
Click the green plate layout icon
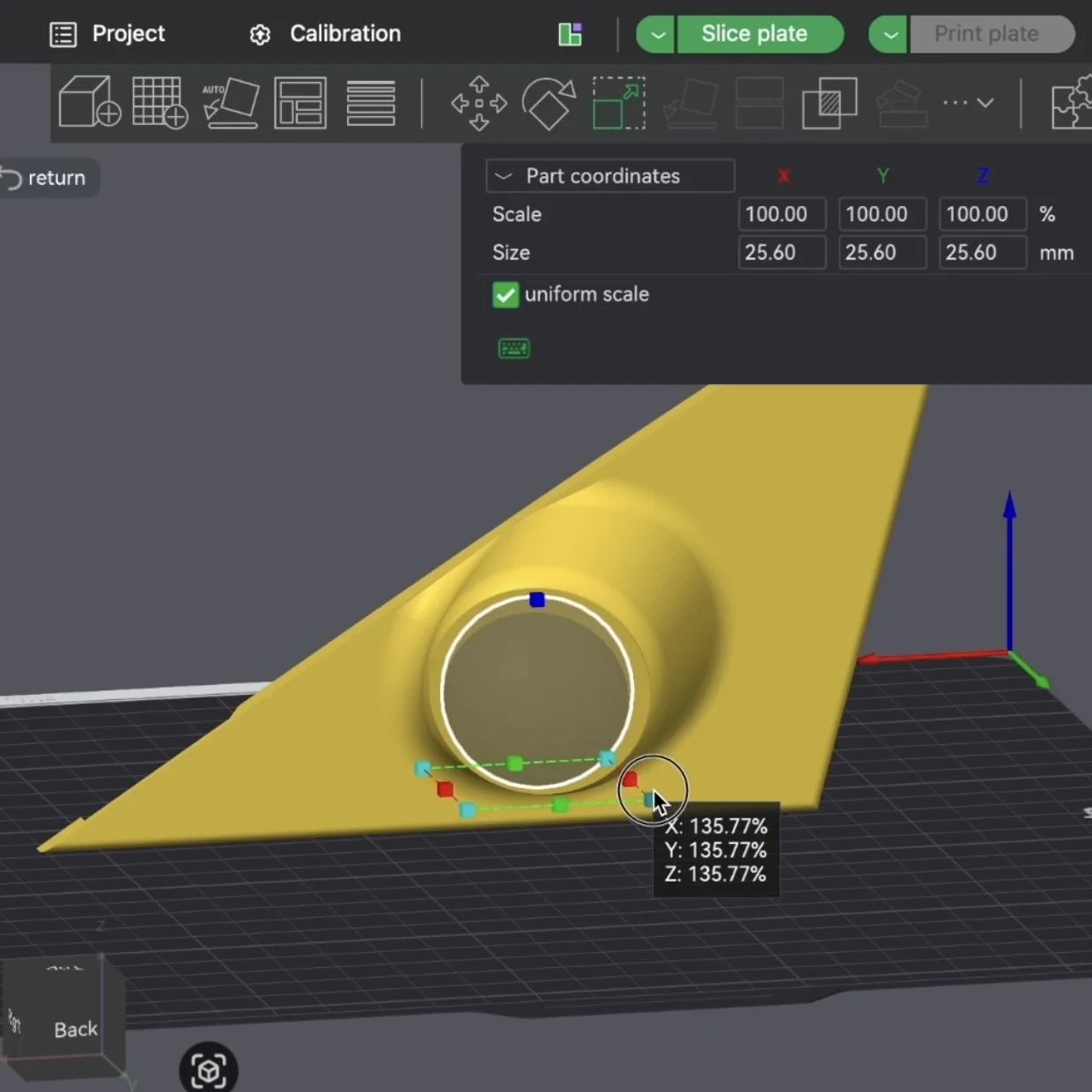[x=571, y=34]
